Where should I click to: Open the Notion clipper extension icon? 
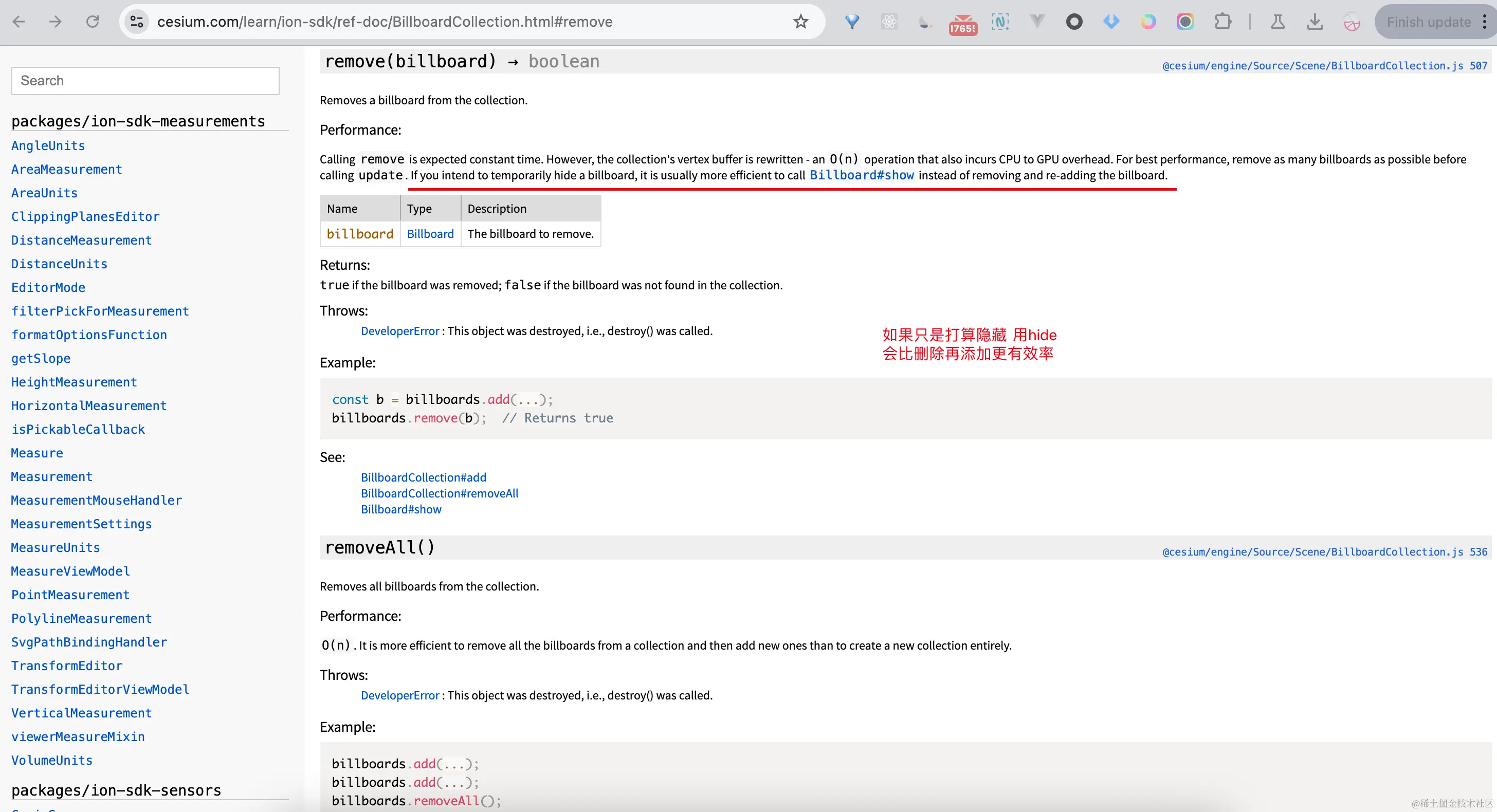click(1001, 22)
